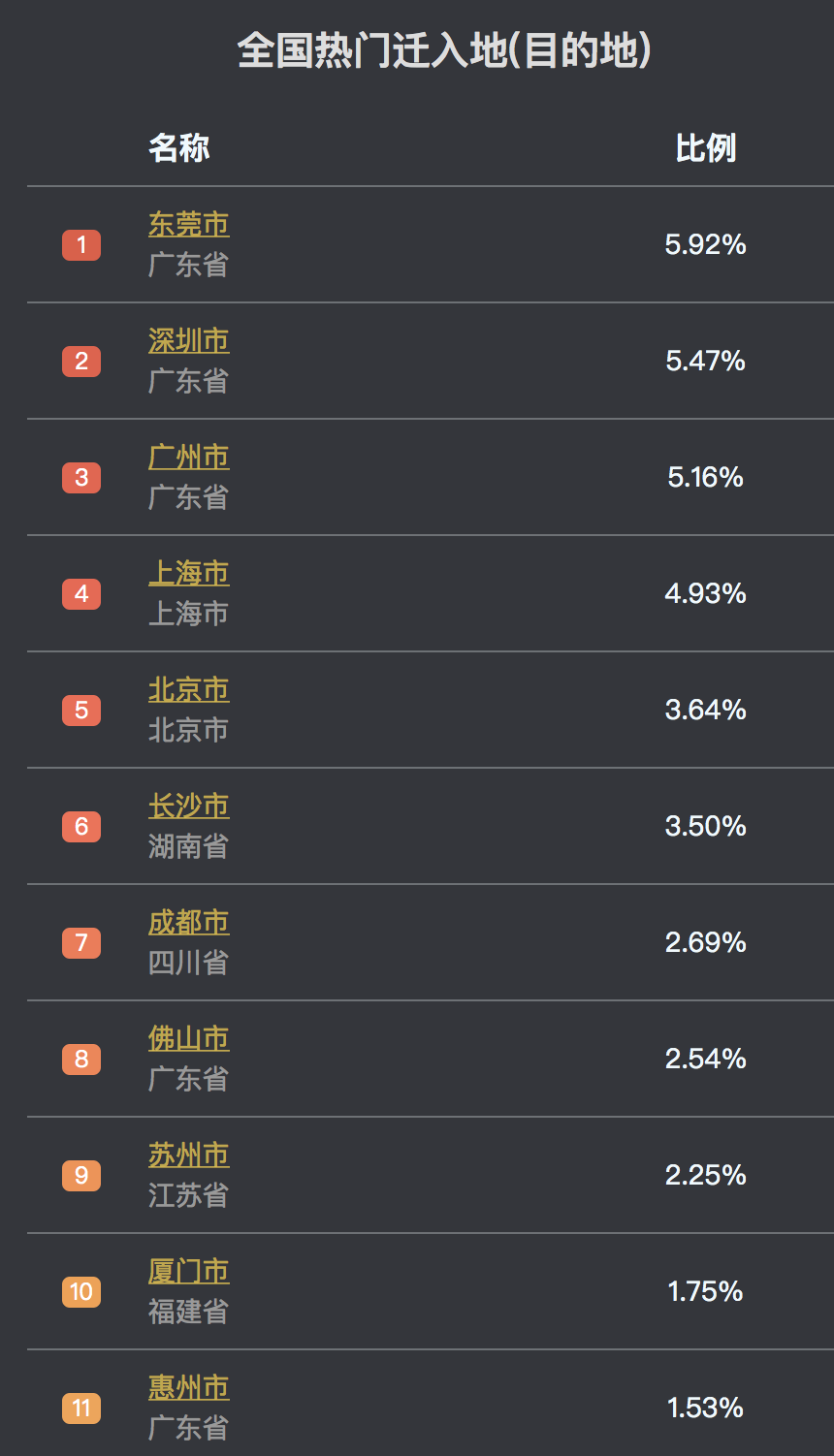Click the 长沙市 link

point(188,806)
